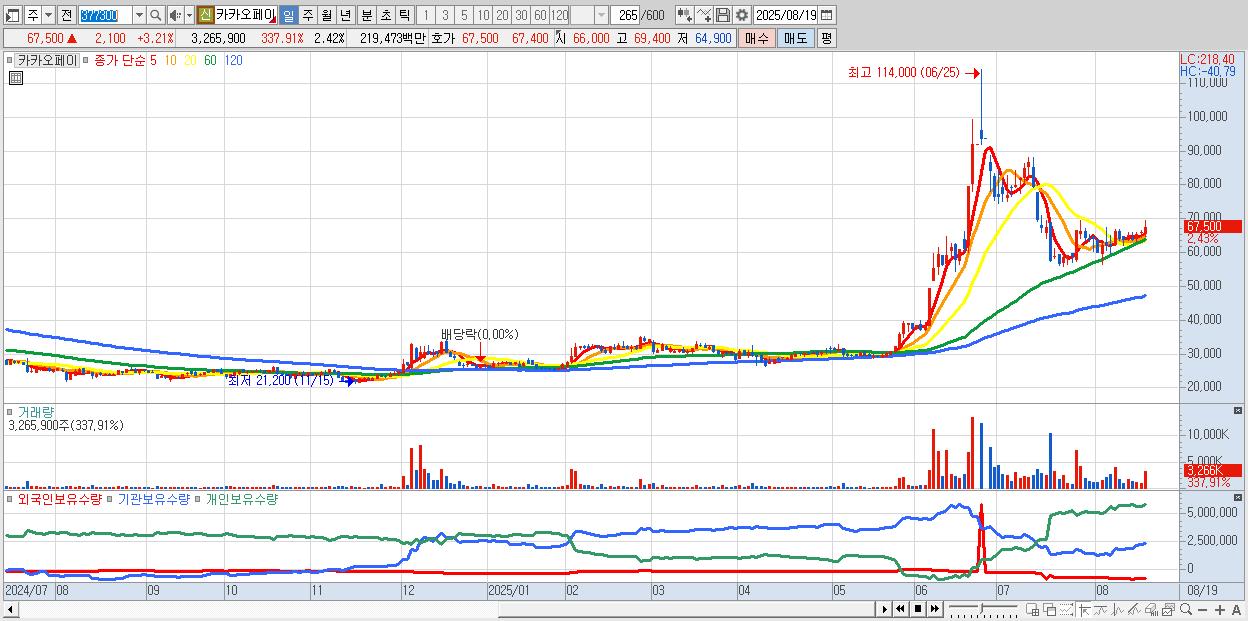Toggle the 신 badge before stock name
Screen dimensions: 1248x621
206,15
